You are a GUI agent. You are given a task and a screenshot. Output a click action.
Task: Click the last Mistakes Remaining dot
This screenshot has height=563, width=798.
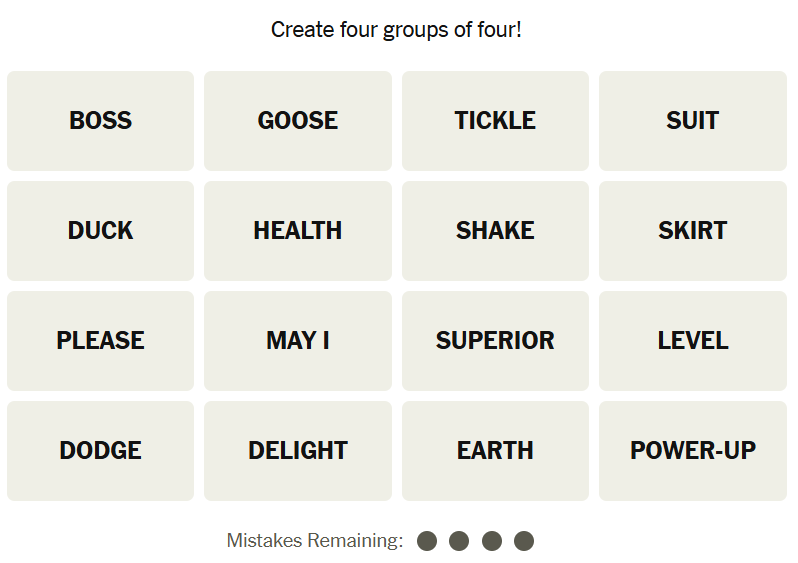pyautogui.click(x=524, y=541)
